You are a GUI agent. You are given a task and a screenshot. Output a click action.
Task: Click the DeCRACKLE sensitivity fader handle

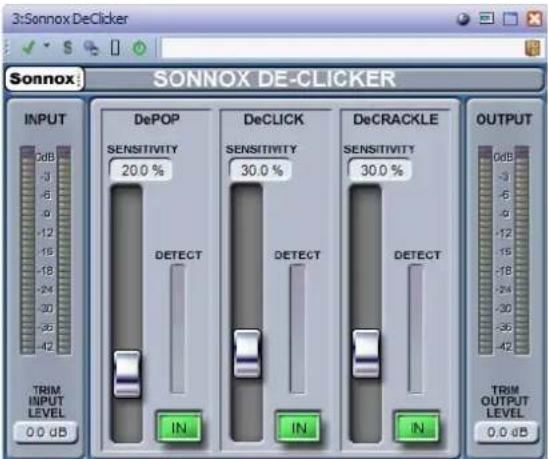(366, 353)
